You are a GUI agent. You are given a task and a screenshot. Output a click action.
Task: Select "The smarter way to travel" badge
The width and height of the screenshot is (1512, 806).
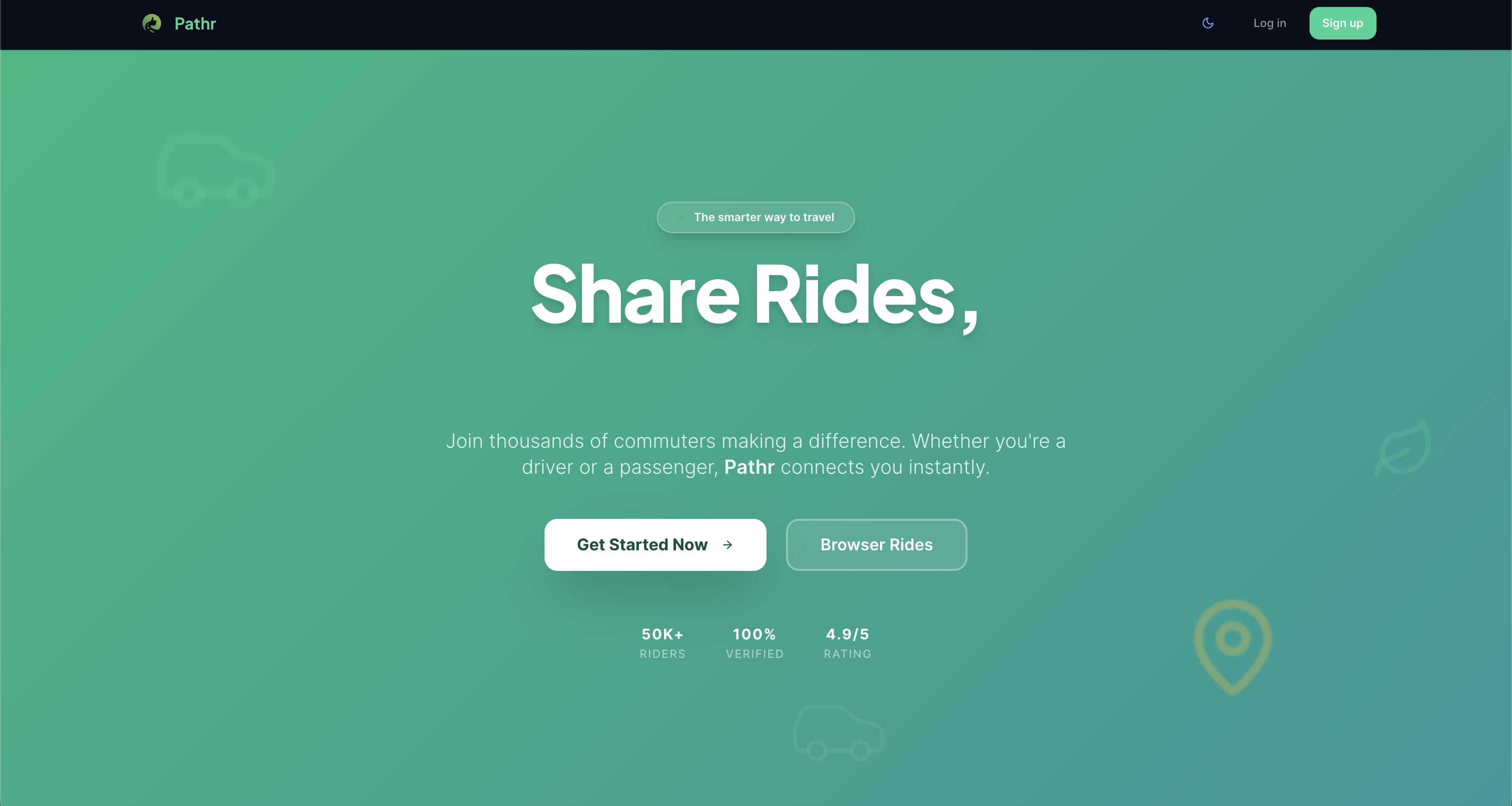[755, 217]
